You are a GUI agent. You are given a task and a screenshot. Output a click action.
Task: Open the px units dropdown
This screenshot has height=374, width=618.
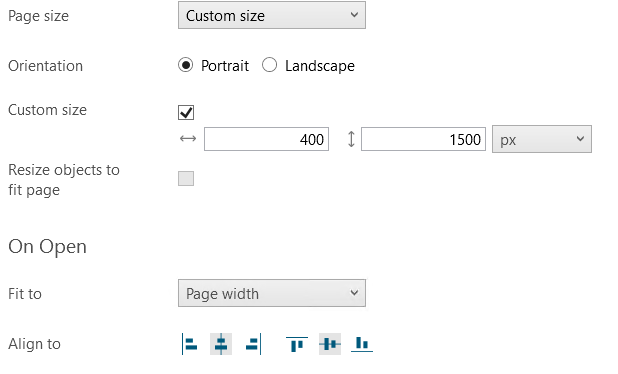542,139
